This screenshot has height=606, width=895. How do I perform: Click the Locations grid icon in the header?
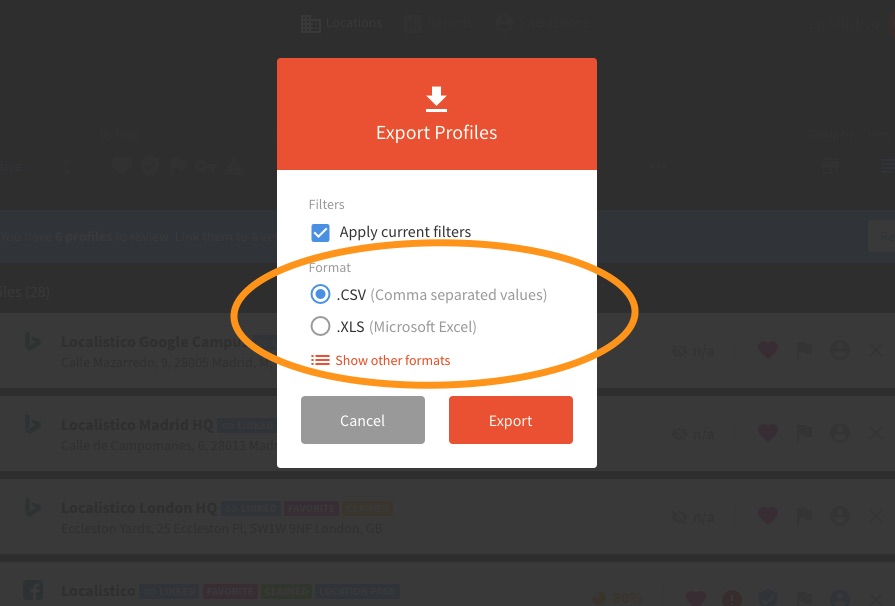pos(311,24)
